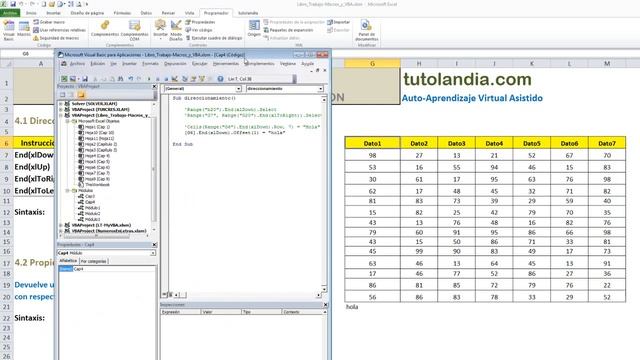The width and height of the screenshot is (640, 360).
Task: Switch to the Por categorías tab
Action: point(93,261)
